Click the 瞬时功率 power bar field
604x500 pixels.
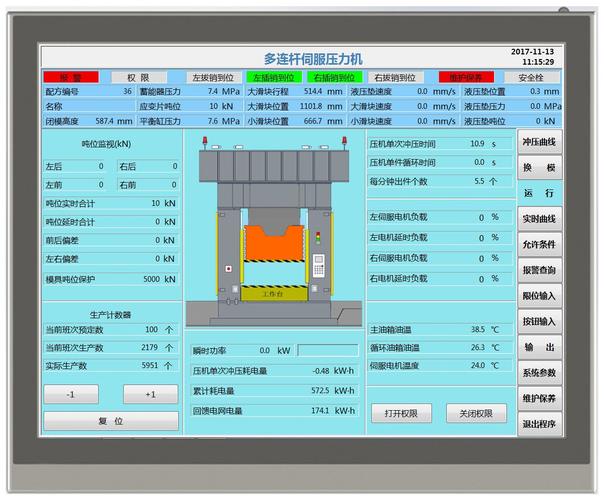328,350
